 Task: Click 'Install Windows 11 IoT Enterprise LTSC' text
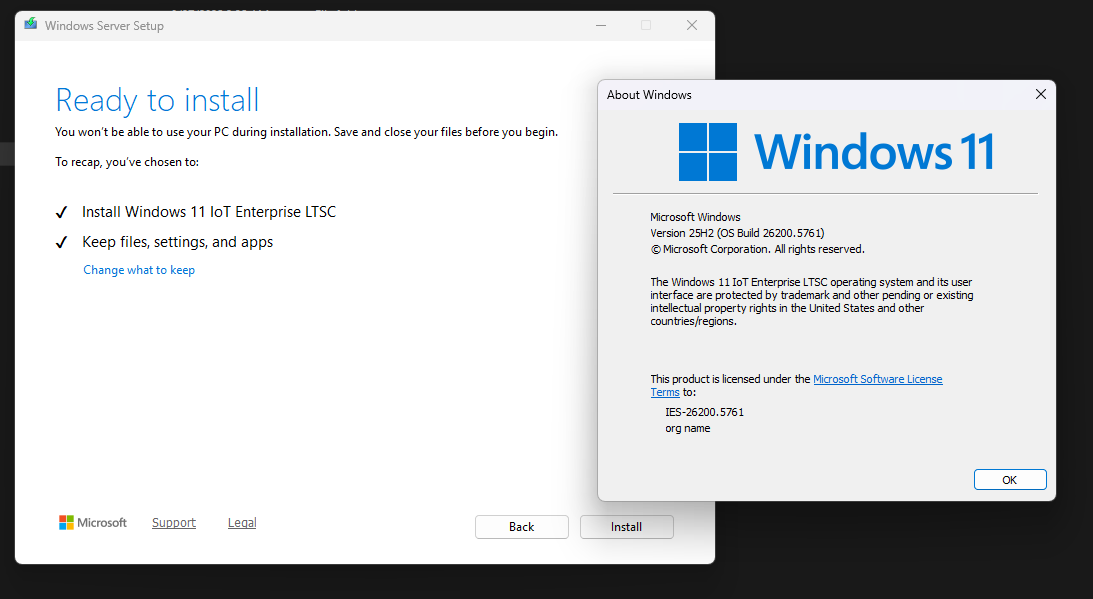coord(209,211)
